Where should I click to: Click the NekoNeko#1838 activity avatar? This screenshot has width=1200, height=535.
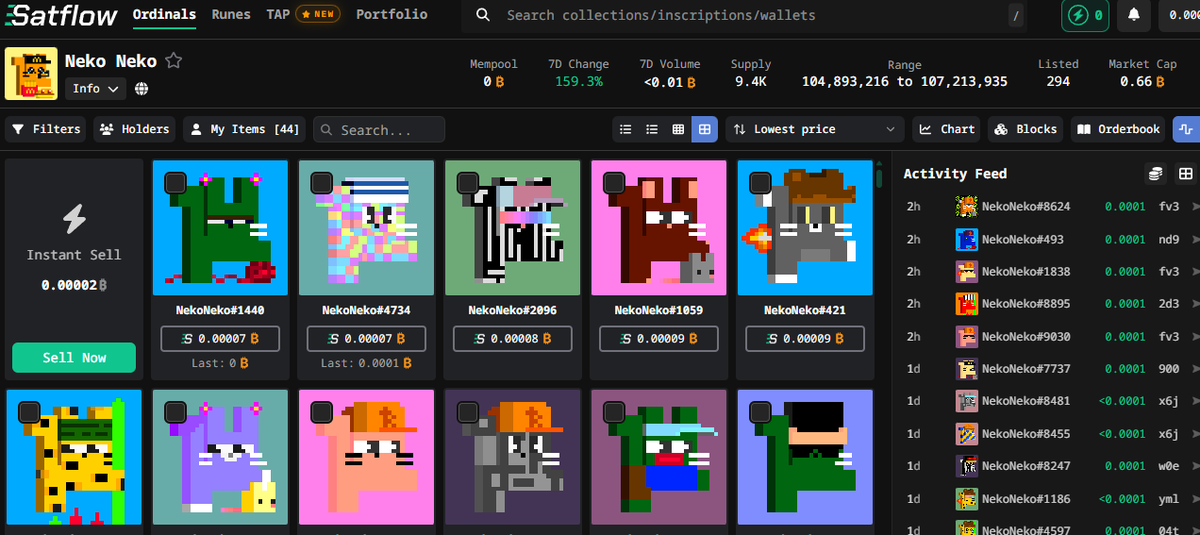click(966, 271)
